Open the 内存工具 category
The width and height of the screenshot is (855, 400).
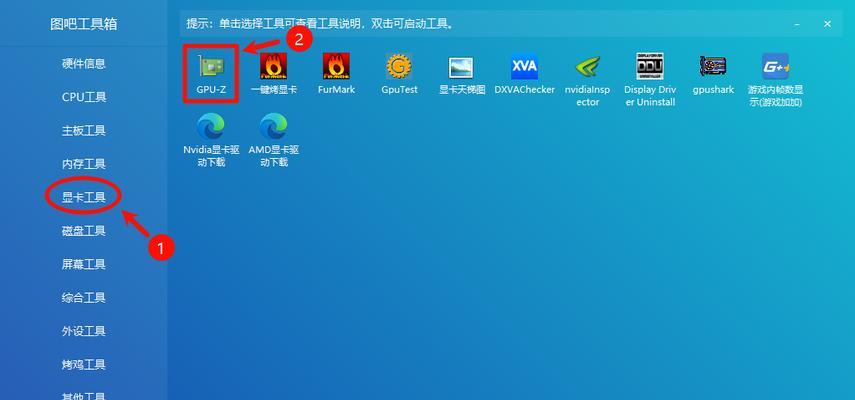[83, 164]
